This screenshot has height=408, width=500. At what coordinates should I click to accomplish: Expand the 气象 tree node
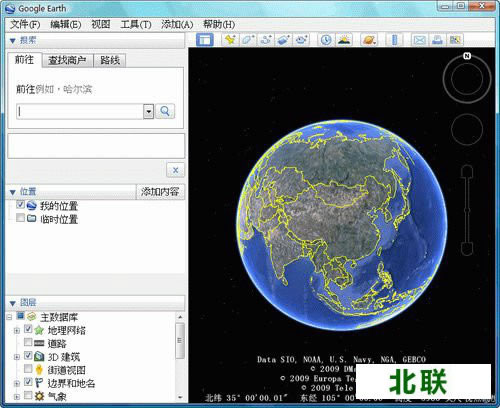17,397
